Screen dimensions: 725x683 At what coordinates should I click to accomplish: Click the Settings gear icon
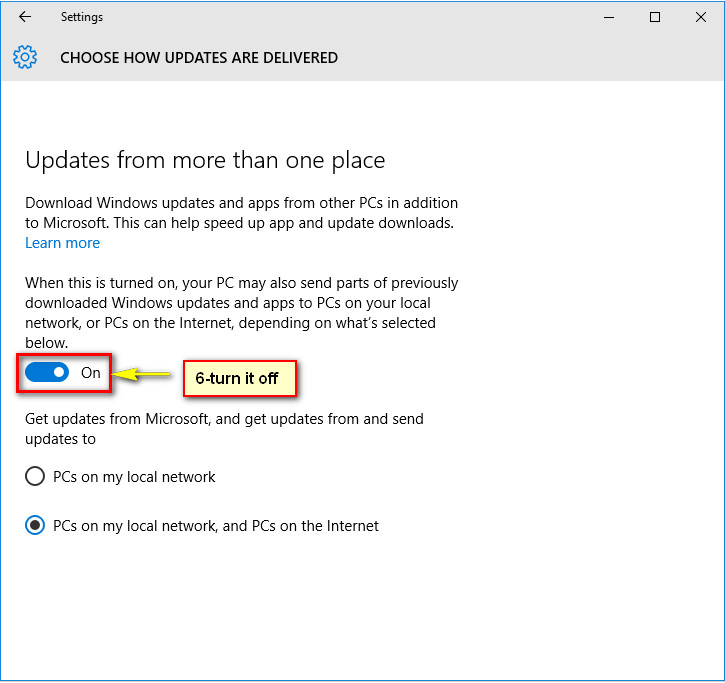25,57
